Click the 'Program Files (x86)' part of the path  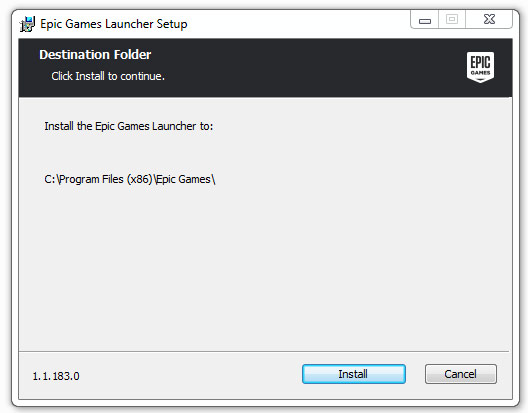coord(106,179)
